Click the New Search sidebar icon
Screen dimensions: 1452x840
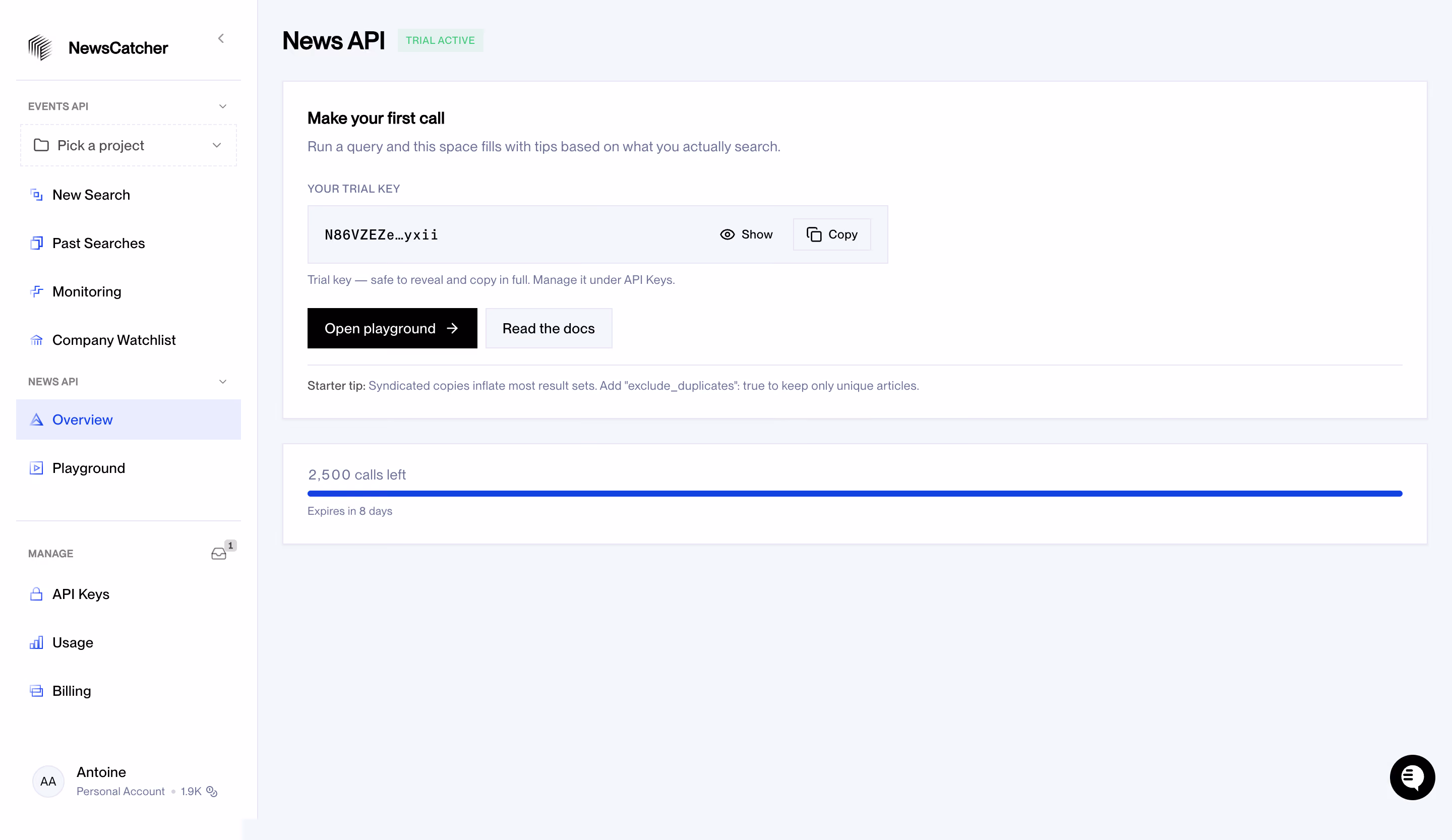tap(37, 195)
